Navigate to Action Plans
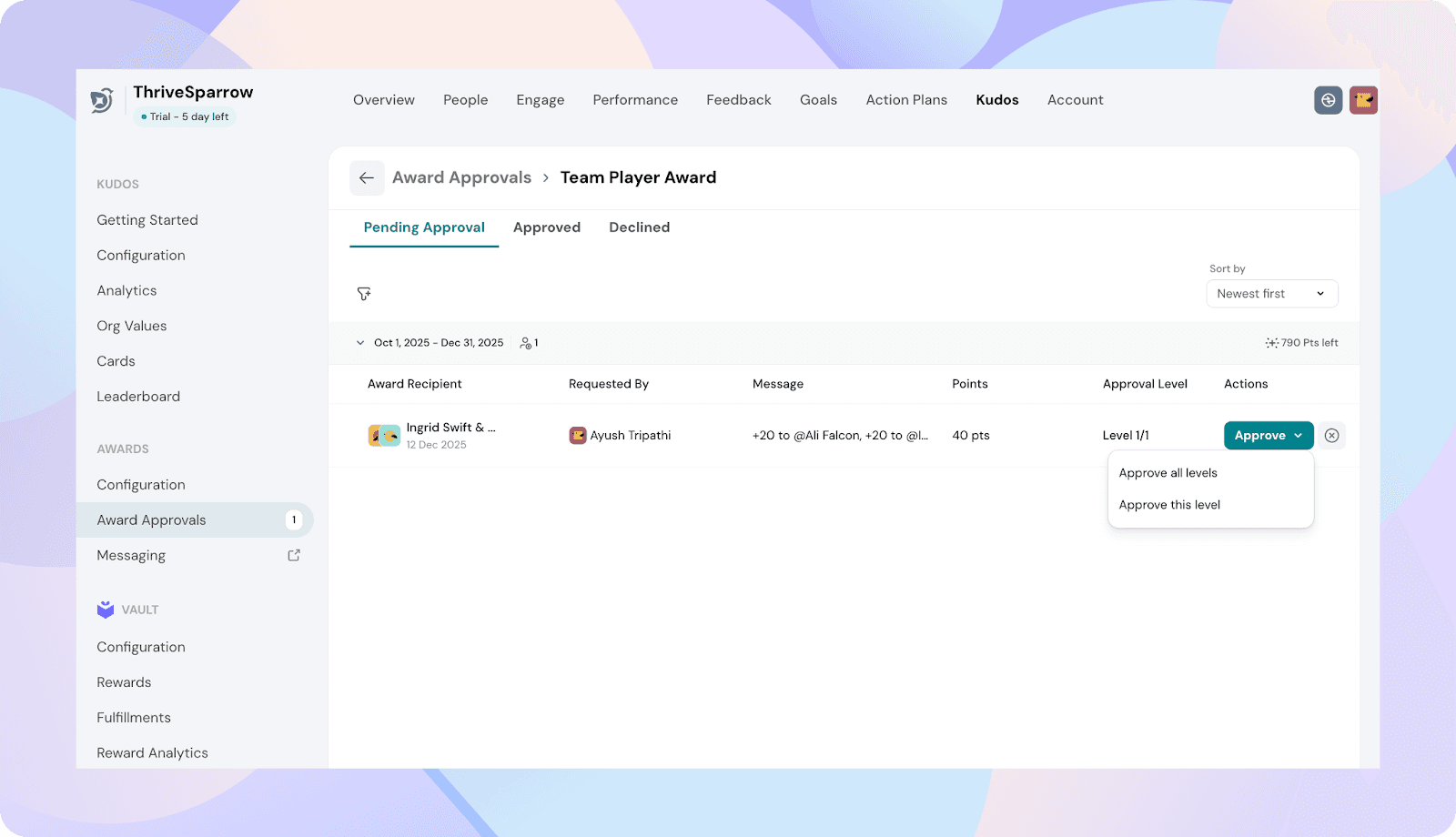This screenshot has height=837, width=1456. pos(906,100)
